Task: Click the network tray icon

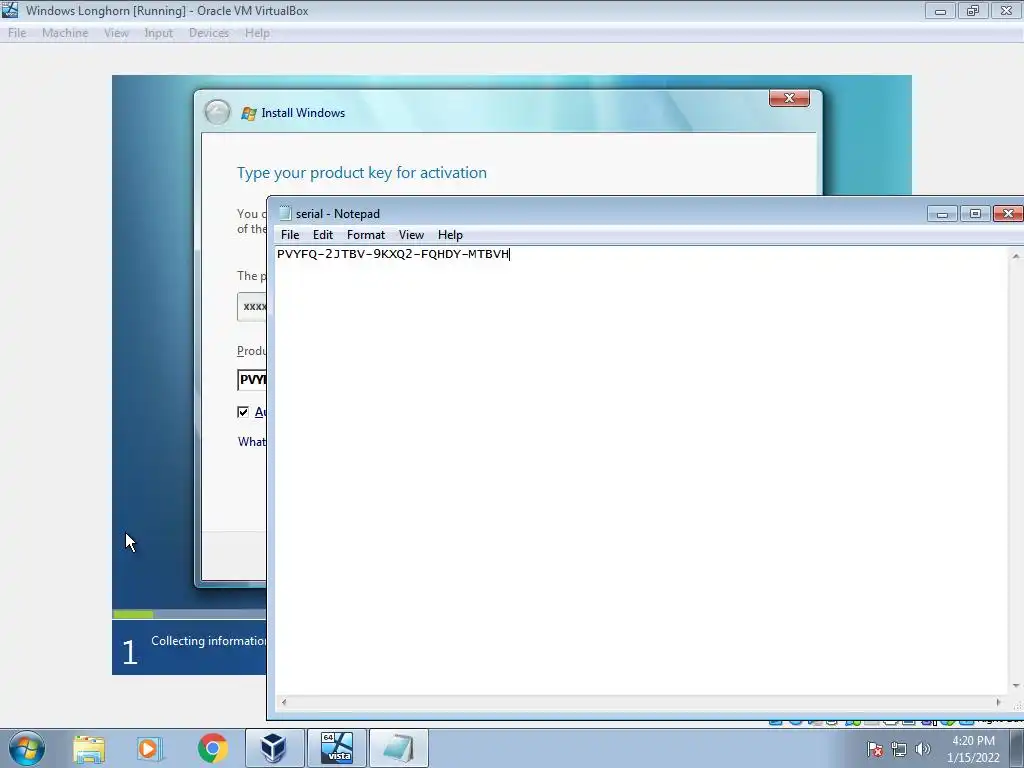Action: 899,749
